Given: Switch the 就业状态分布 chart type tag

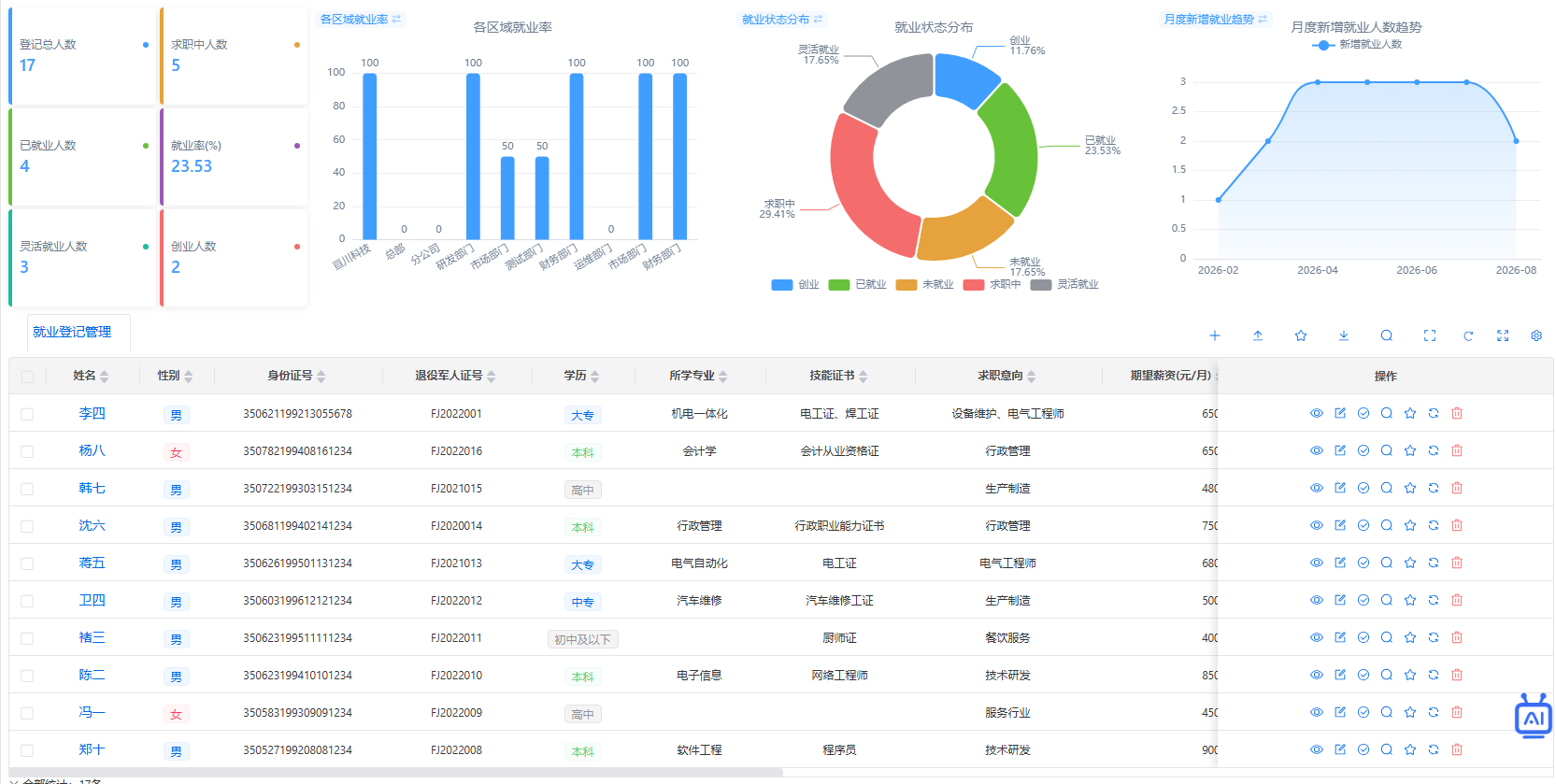Looking at the screenshot, I should pyautogui.click(x=782, y=19).
